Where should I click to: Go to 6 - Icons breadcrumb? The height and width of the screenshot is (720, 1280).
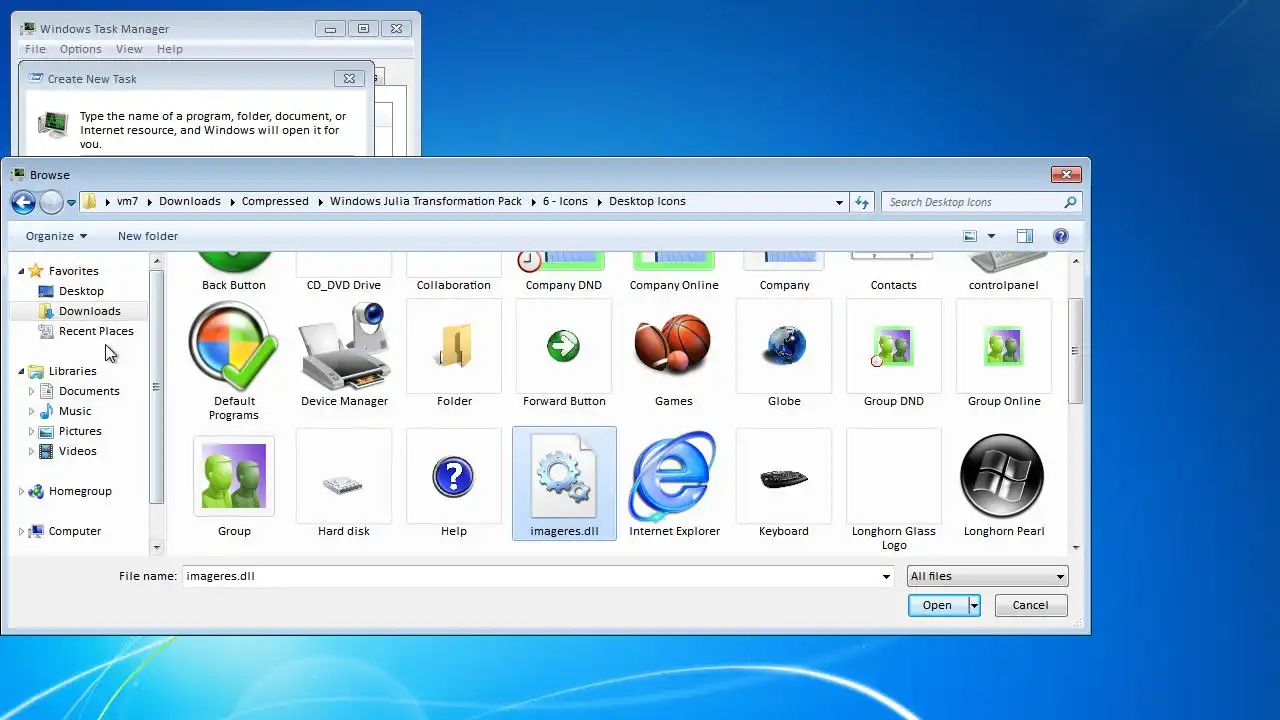tap(565, 201)
